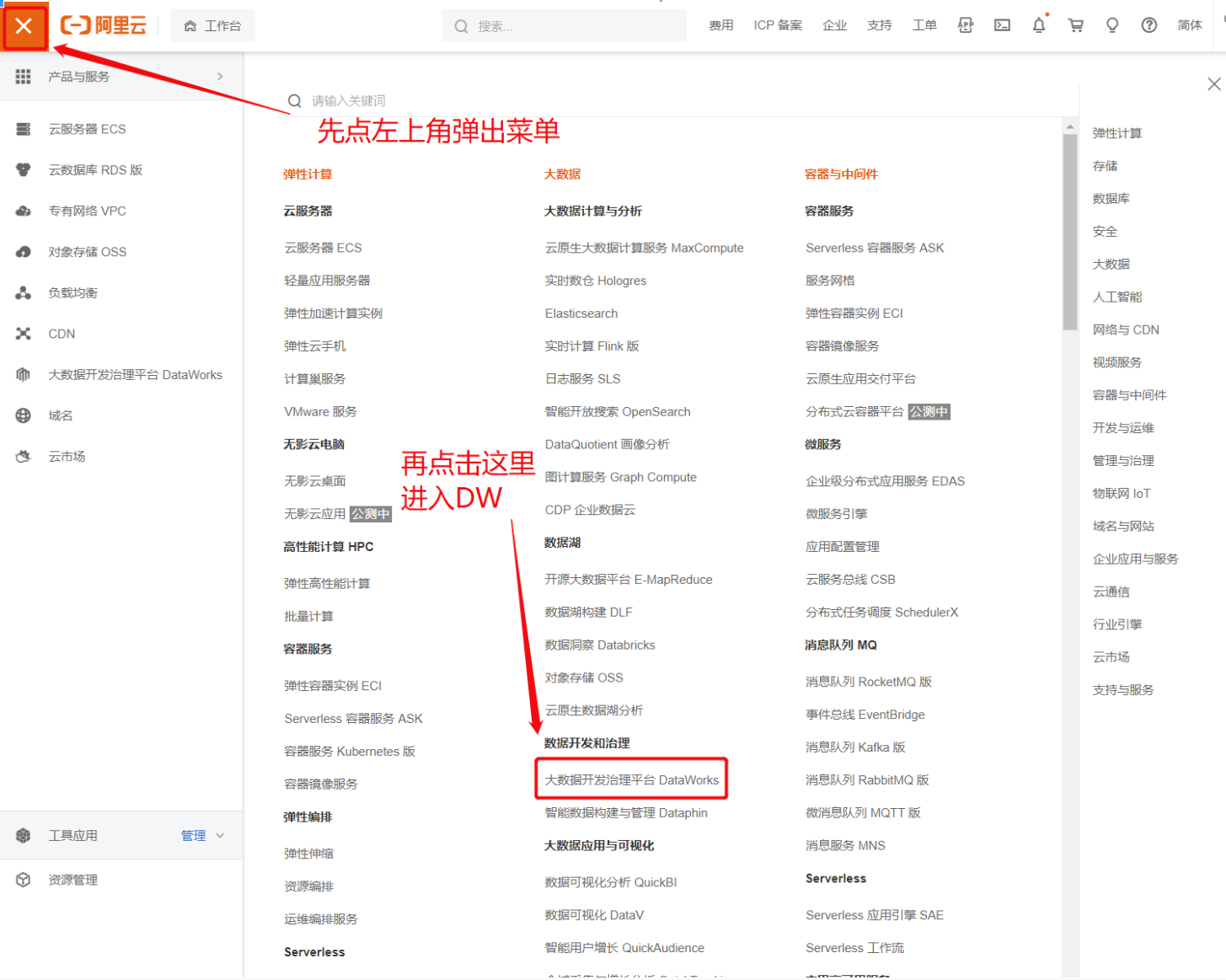The height and width of the screenshot is (980, 1226).
Task: Open 消息队列 Kafka 版 link
Action: pyautogui.click(x=855, y=747)
